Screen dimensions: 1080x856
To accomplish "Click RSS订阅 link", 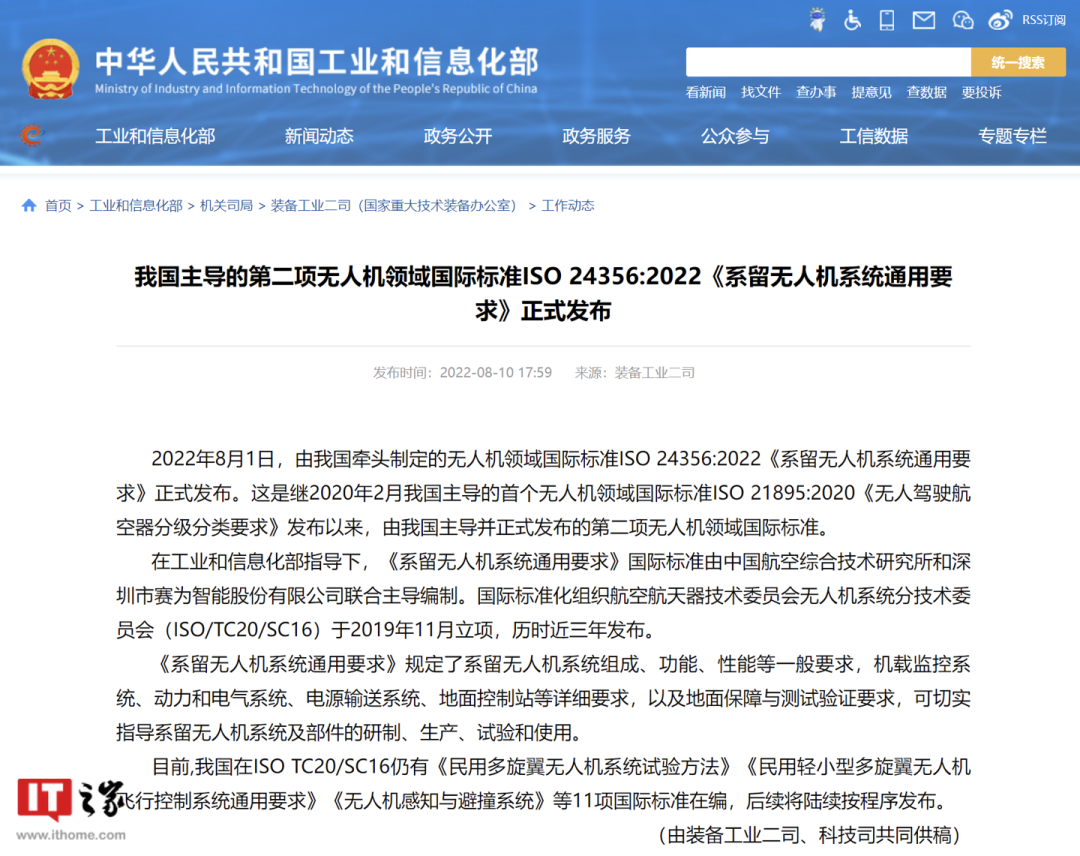I will tap(1043, 21).
